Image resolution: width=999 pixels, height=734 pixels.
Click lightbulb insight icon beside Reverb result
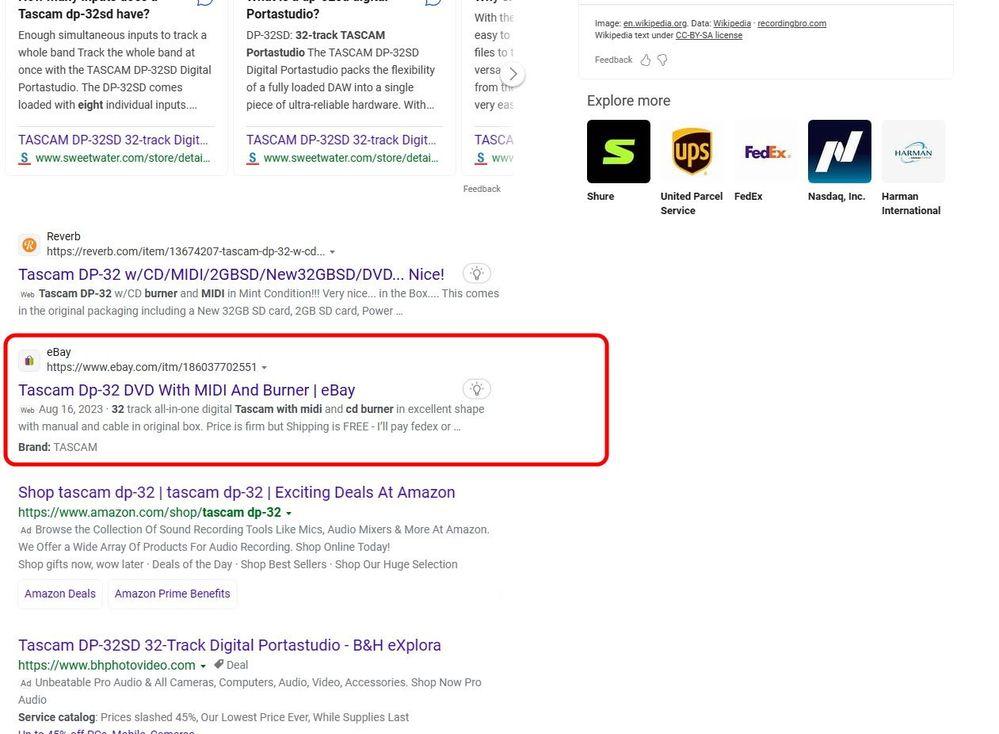[477, 273]
